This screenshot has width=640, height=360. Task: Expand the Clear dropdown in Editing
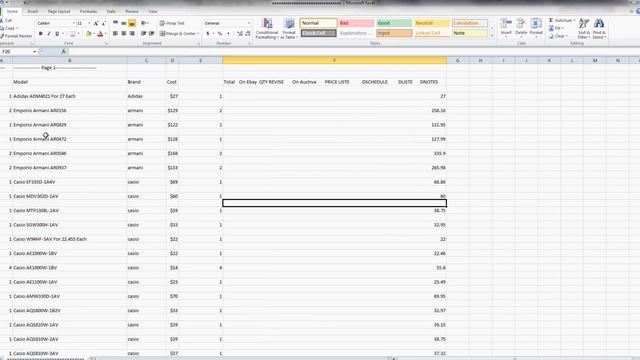pyautogui.click(x=567, y=36)
